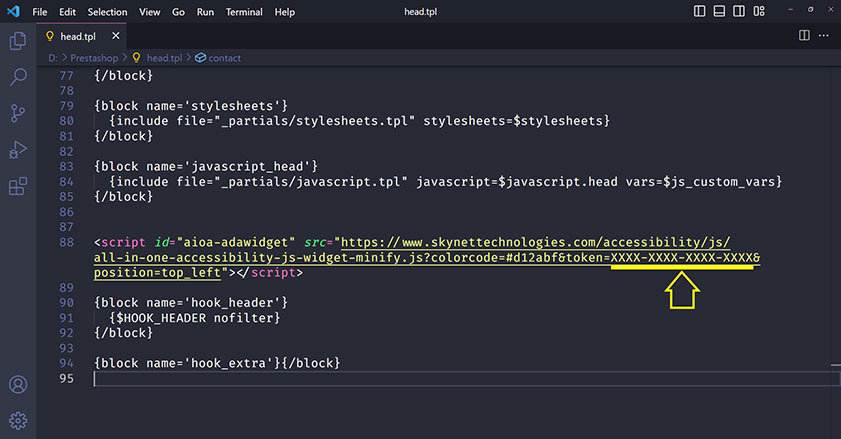Click the javascript.tpl include line

click(x=446, y=182)
